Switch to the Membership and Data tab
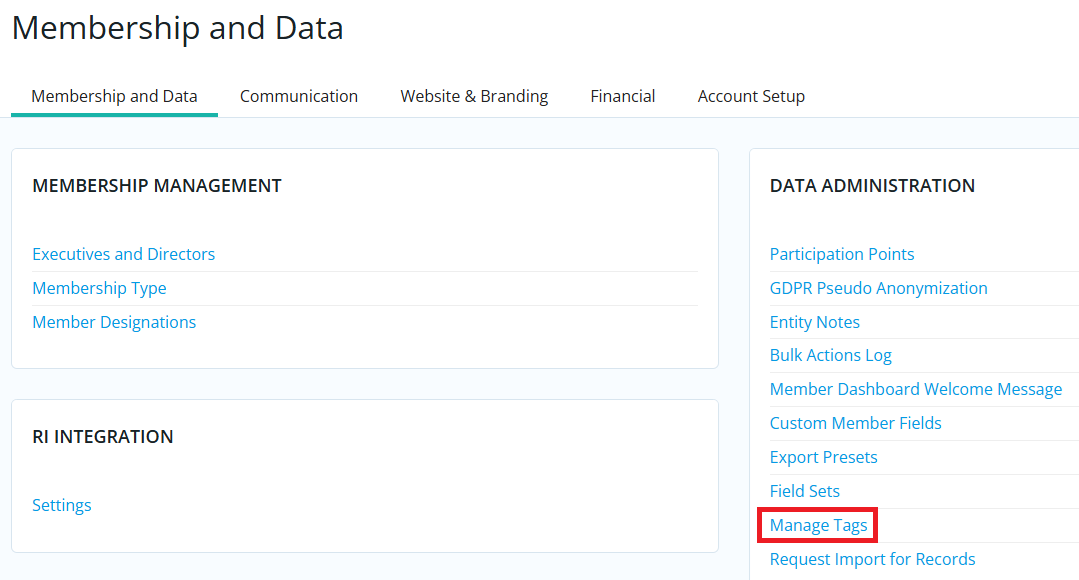Image resolution: width=1079 pixels, height=580 pixels. (x=114, y=96)
